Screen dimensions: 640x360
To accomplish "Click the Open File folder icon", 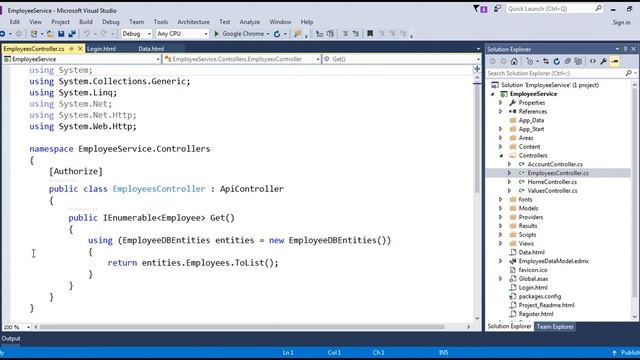I will coord(50,34).
